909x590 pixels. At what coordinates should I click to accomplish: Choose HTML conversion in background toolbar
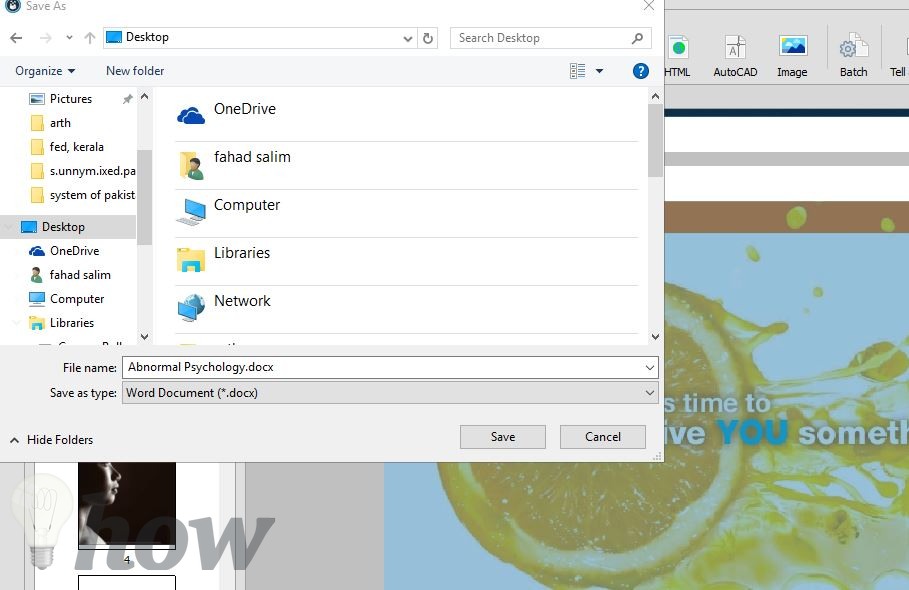pyautogui.click(x=677, y=56)
